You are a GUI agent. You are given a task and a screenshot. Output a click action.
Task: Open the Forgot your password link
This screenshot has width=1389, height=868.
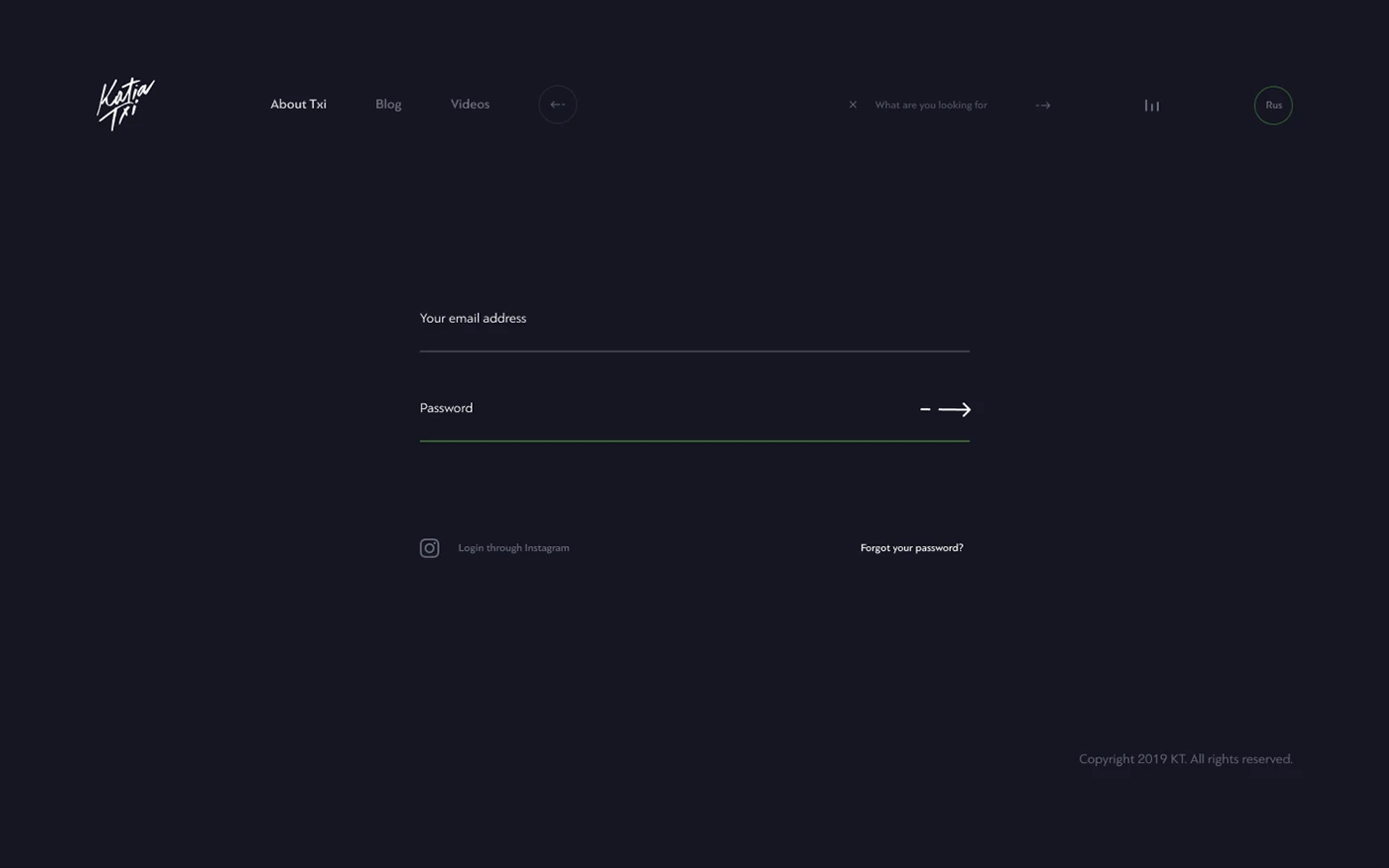pyautogui.click(x=912, y=548)
